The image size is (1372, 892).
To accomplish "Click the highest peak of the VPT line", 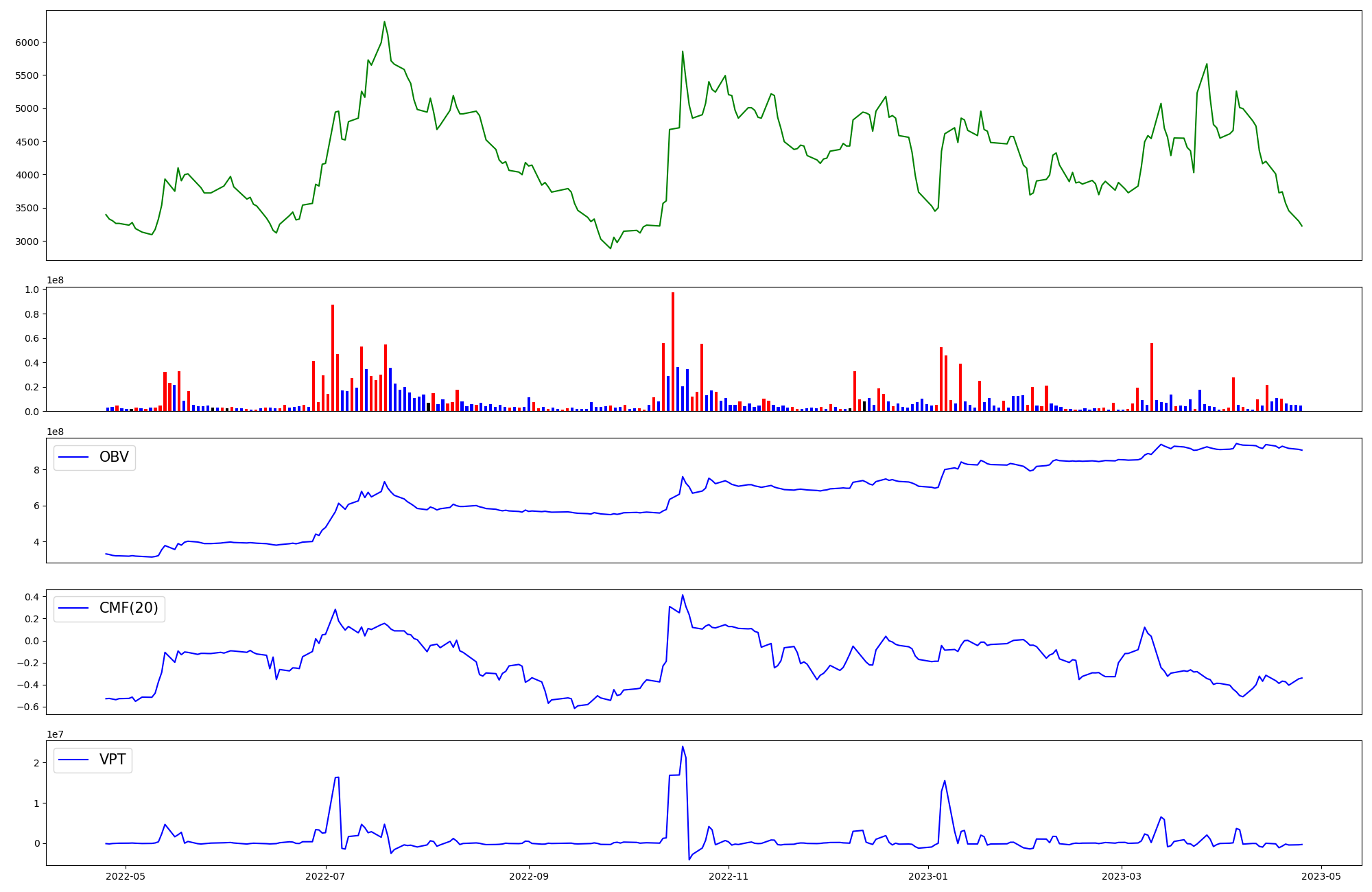I will click(x=682, y=747).
